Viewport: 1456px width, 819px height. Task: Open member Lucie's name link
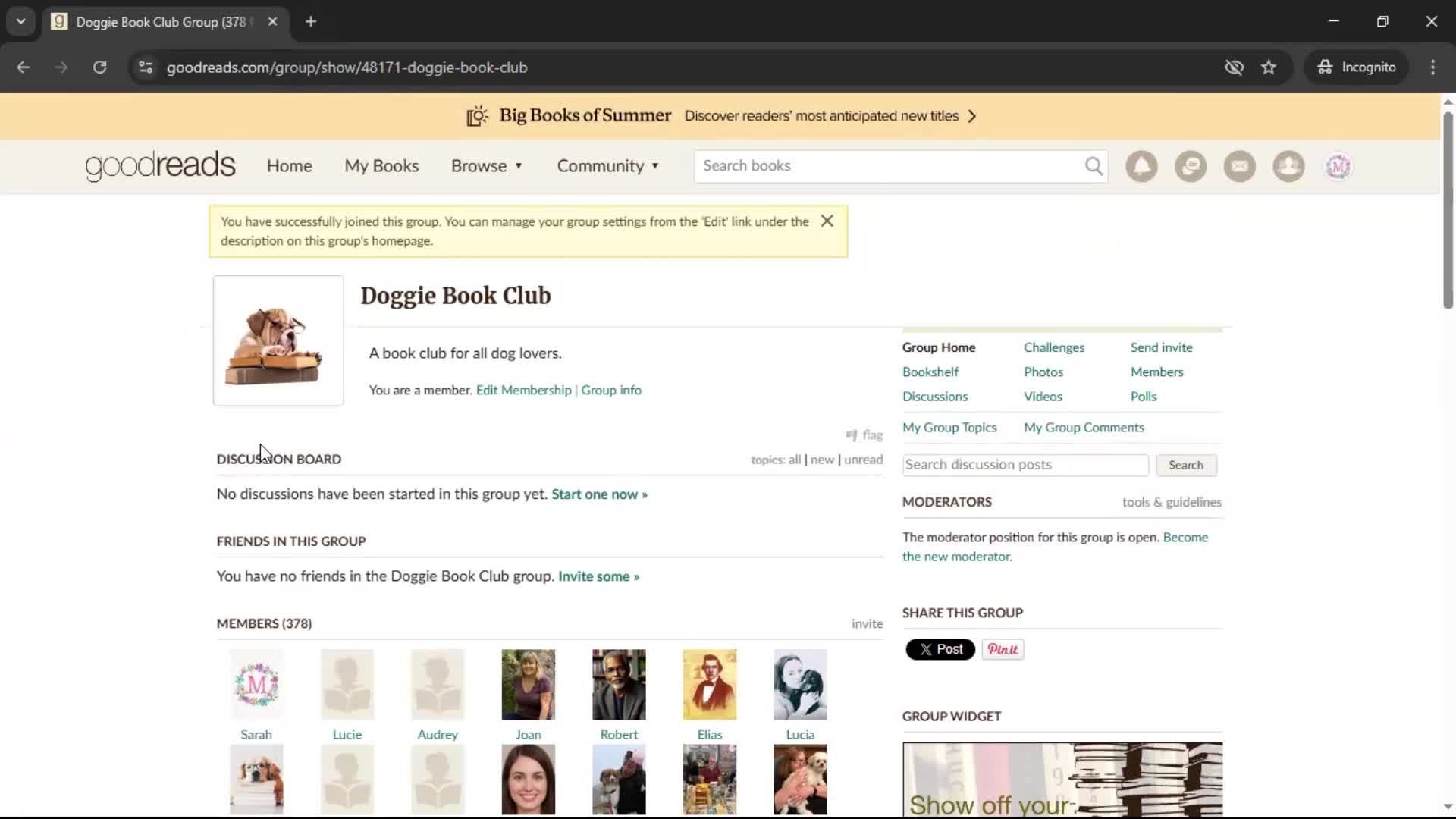[347, 735]
